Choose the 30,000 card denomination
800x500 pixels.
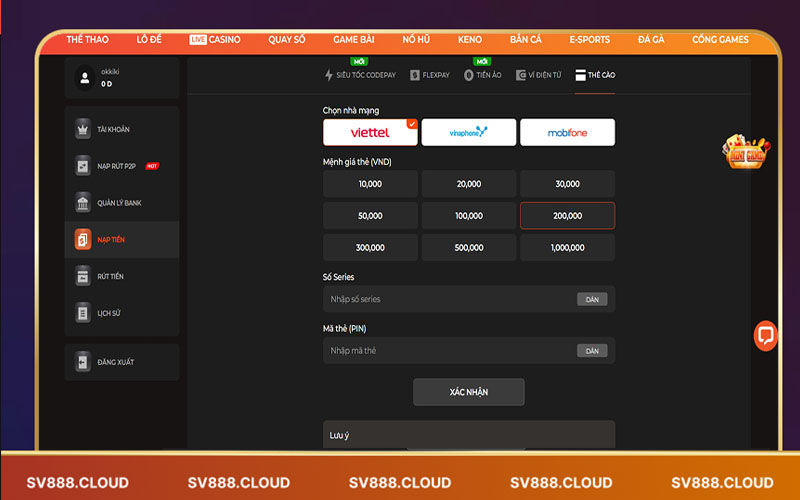[567, 184]
